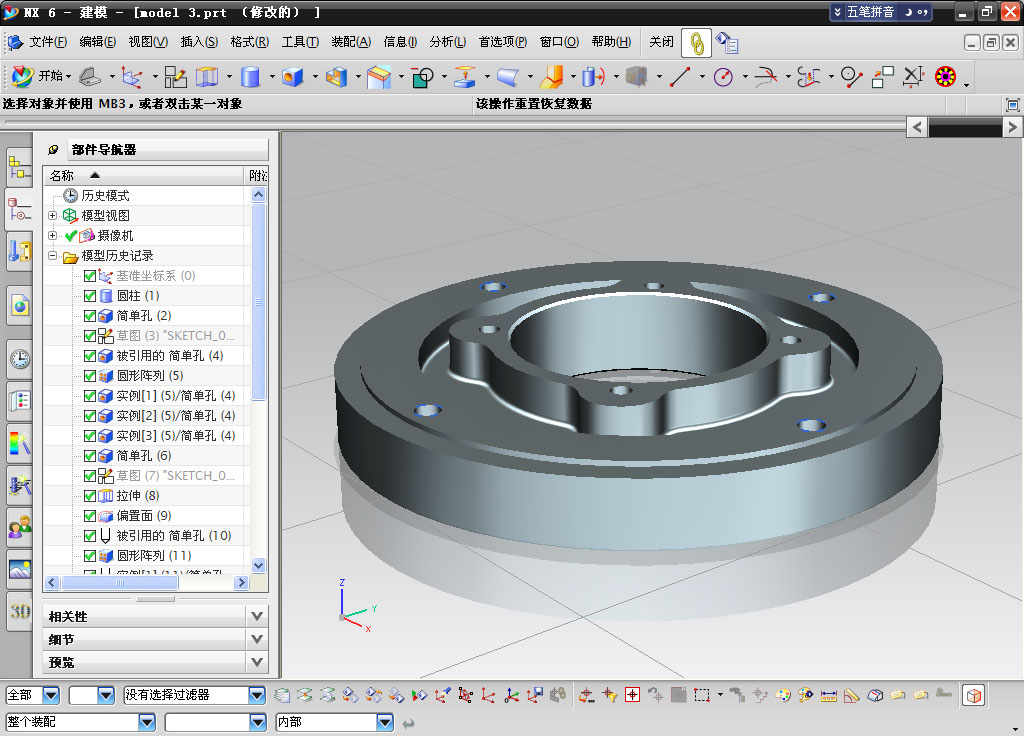Expand the 模型视图 tree node

tap(52, 215)
